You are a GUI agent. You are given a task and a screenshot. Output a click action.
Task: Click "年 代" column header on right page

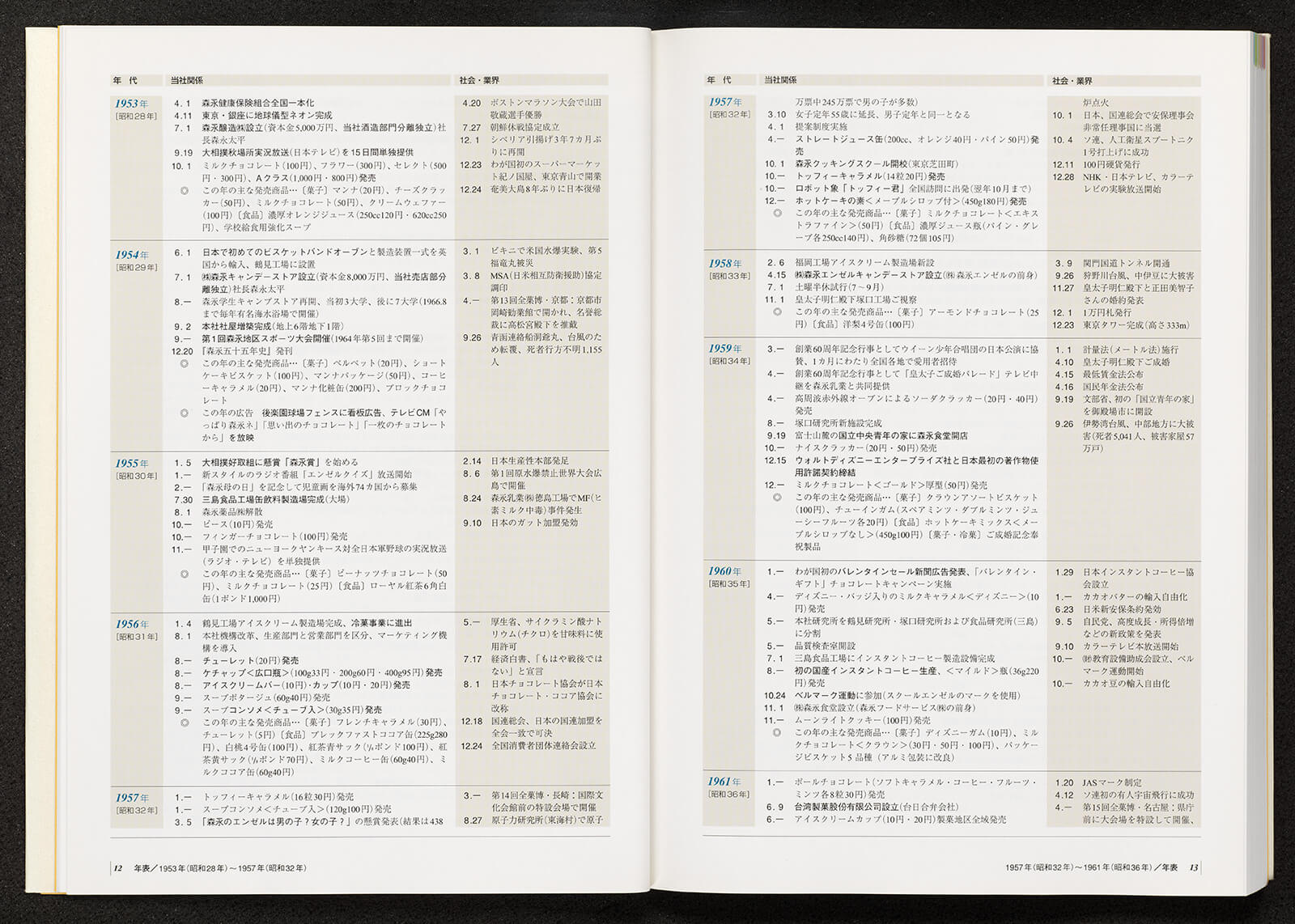pos(719,80)
